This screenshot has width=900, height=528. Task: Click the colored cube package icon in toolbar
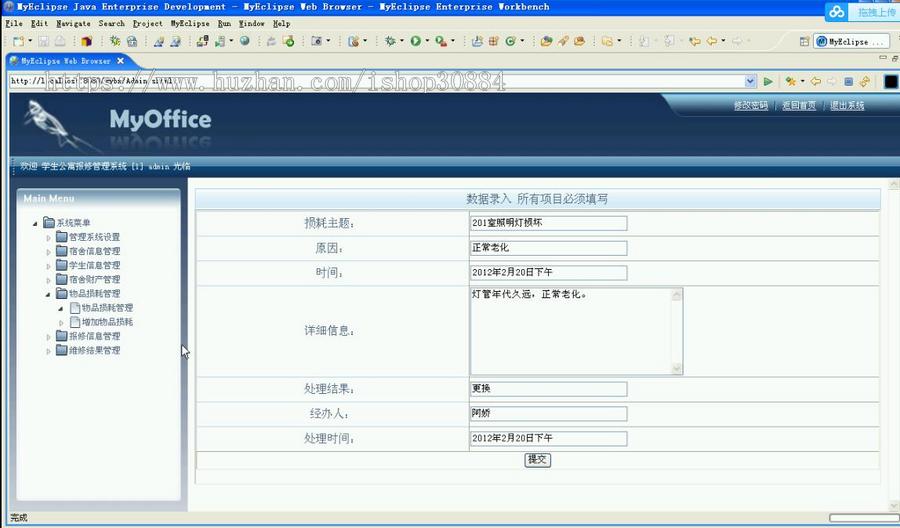coord(87,41)
